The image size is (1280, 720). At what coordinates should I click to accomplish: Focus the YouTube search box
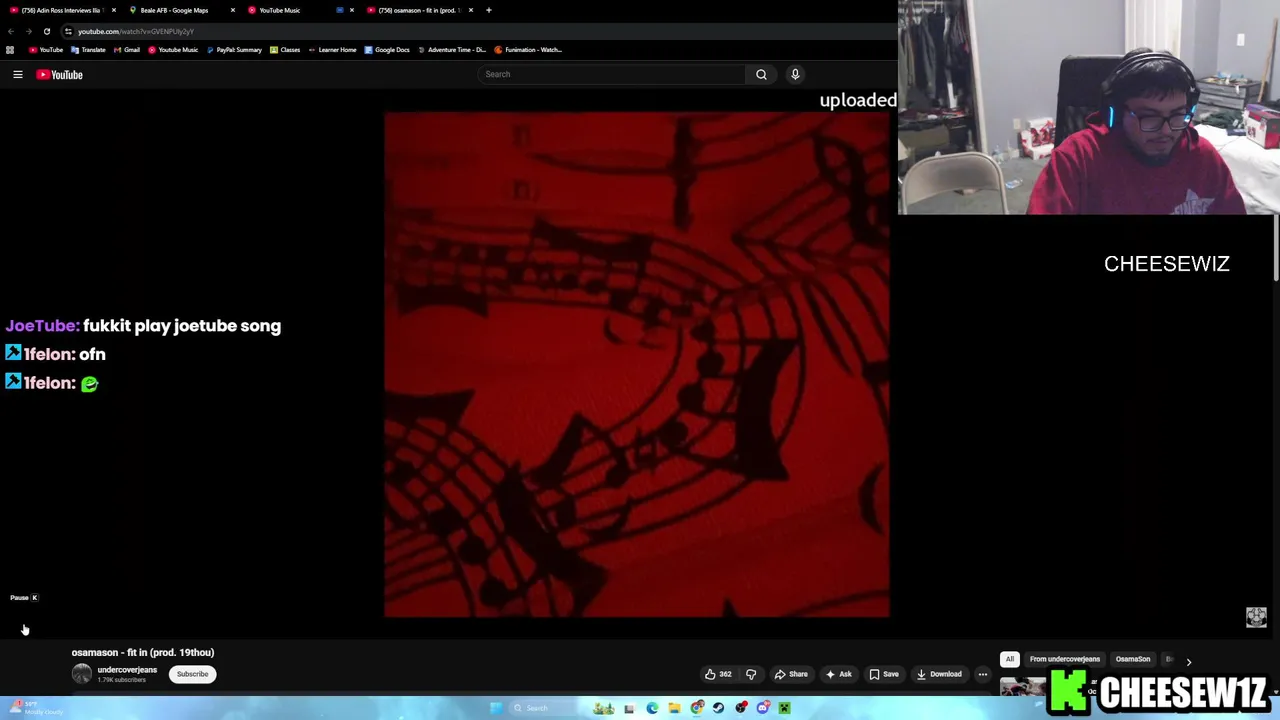[612, 74]
